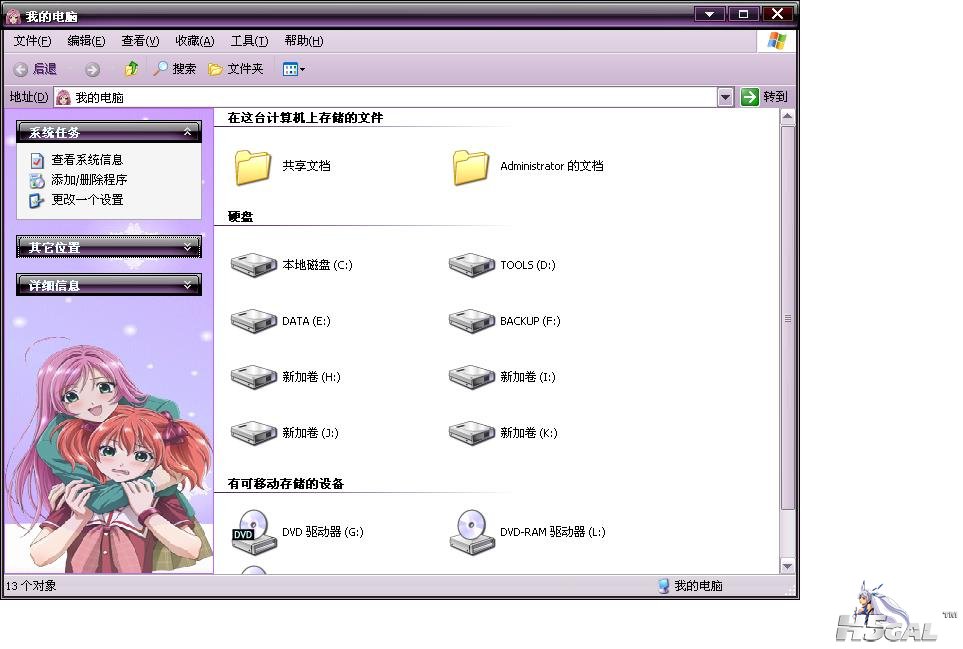Select the DVD-RAM 驱动器 (L:) icon
This screenshot has height=649, width=963.
[x=471, y=532]
